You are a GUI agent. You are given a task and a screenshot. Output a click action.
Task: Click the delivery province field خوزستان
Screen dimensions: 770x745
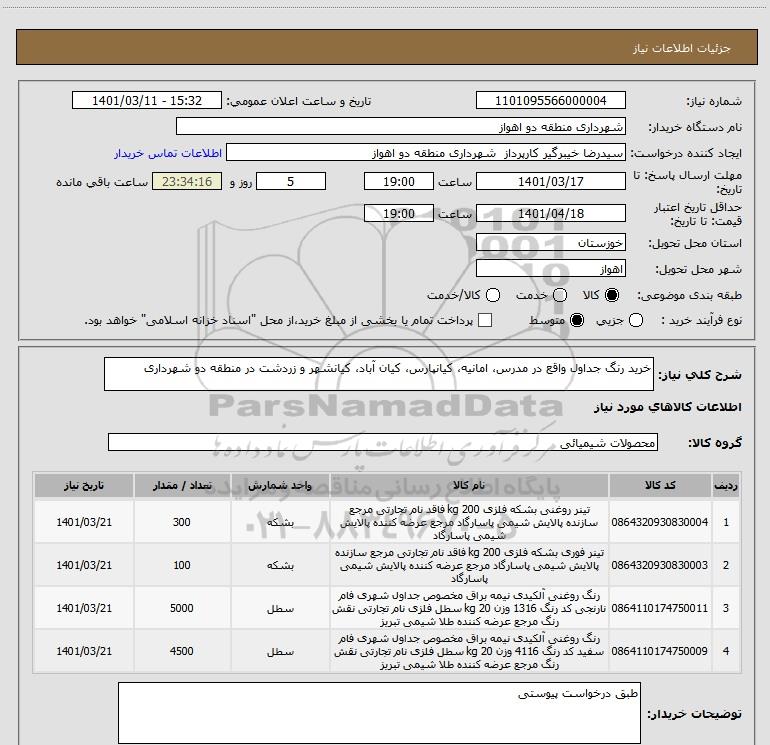[x=550, y=242]
